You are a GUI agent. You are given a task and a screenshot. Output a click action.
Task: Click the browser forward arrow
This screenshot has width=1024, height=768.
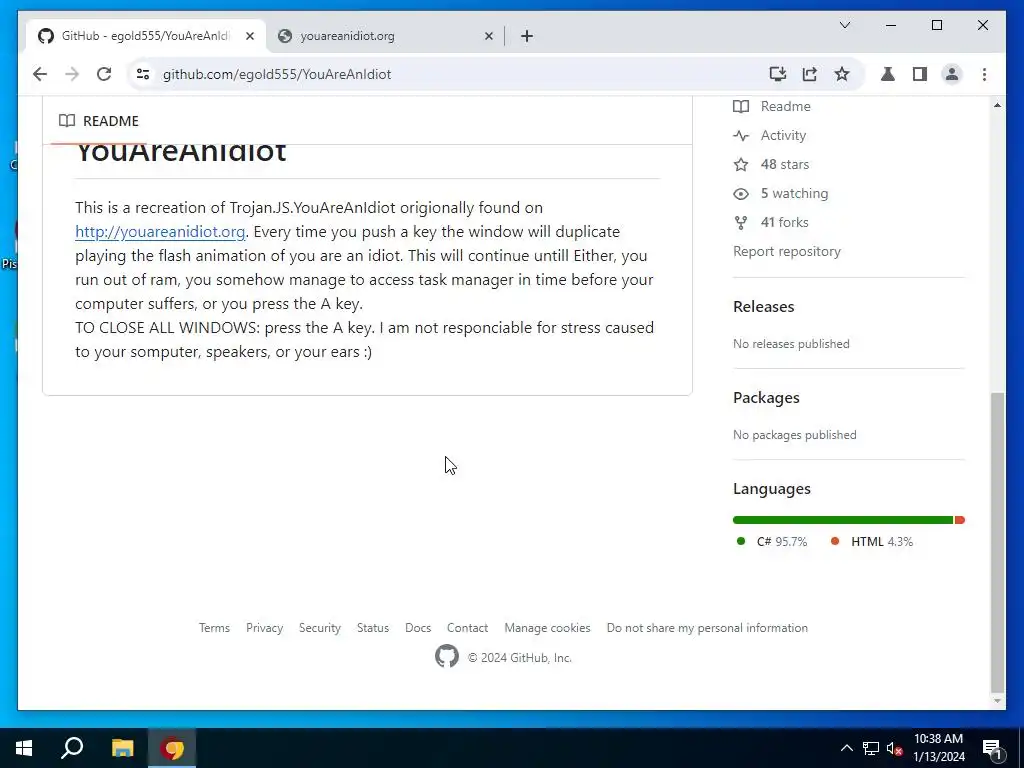tap(72, 74)
